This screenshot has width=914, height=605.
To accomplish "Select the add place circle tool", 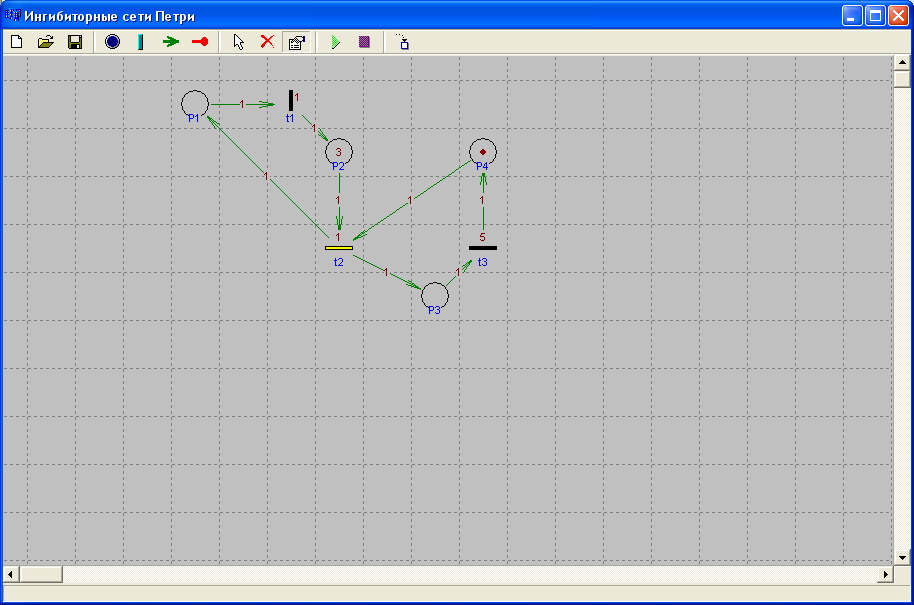I will [x=113, y=42].
